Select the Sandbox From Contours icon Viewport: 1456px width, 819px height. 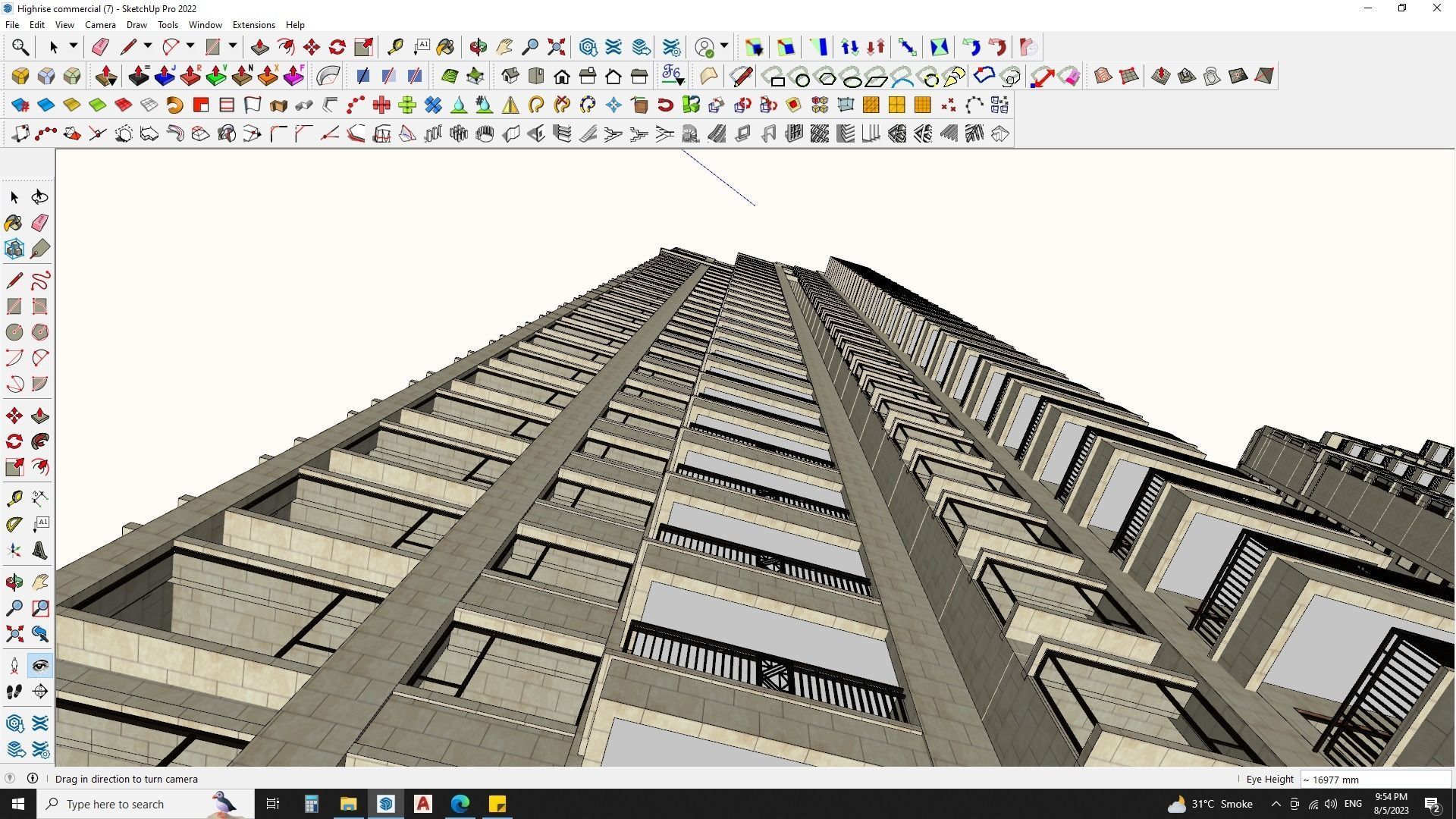point(1103,76)
